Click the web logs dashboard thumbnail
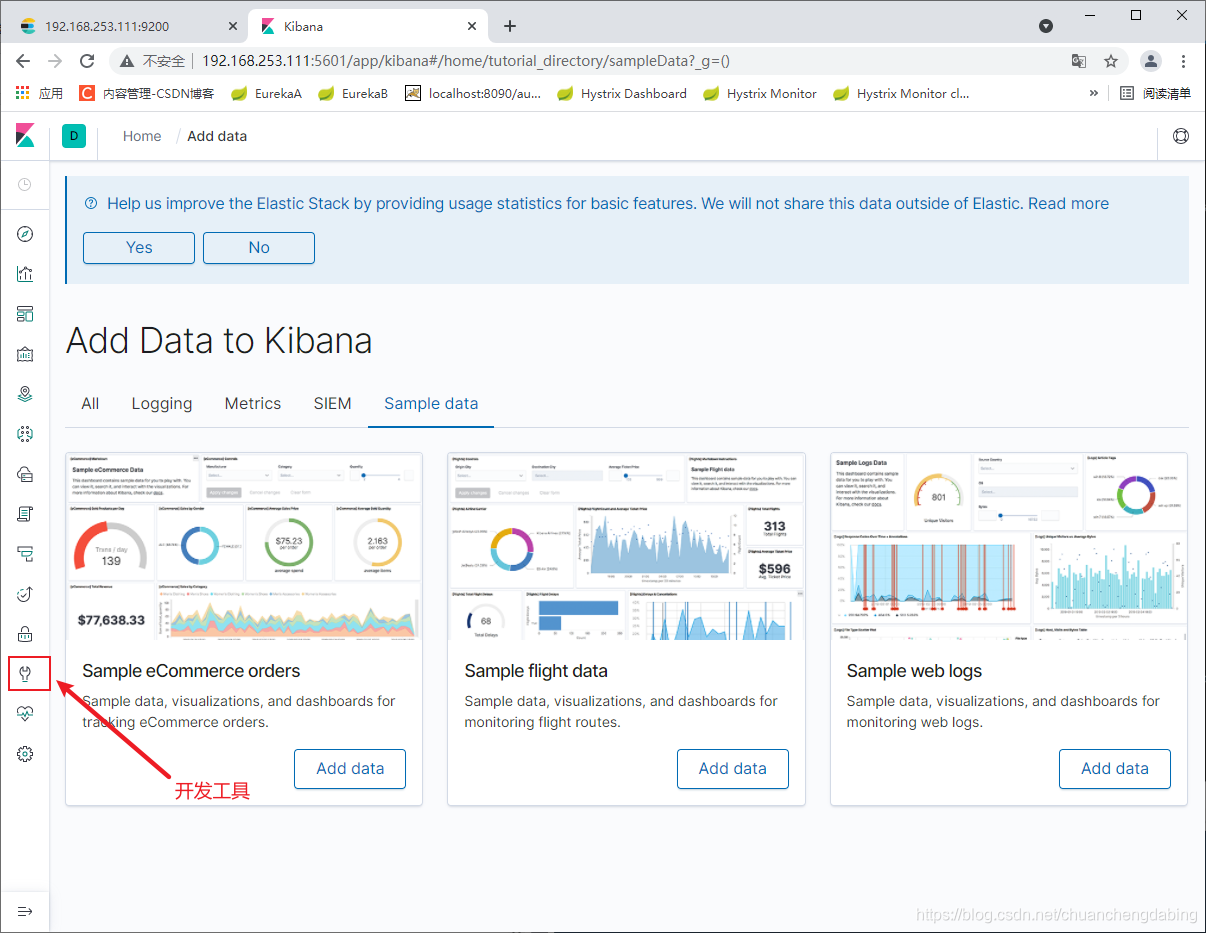Viewport: 1206px width, 933px height. tap(1009, 546)
